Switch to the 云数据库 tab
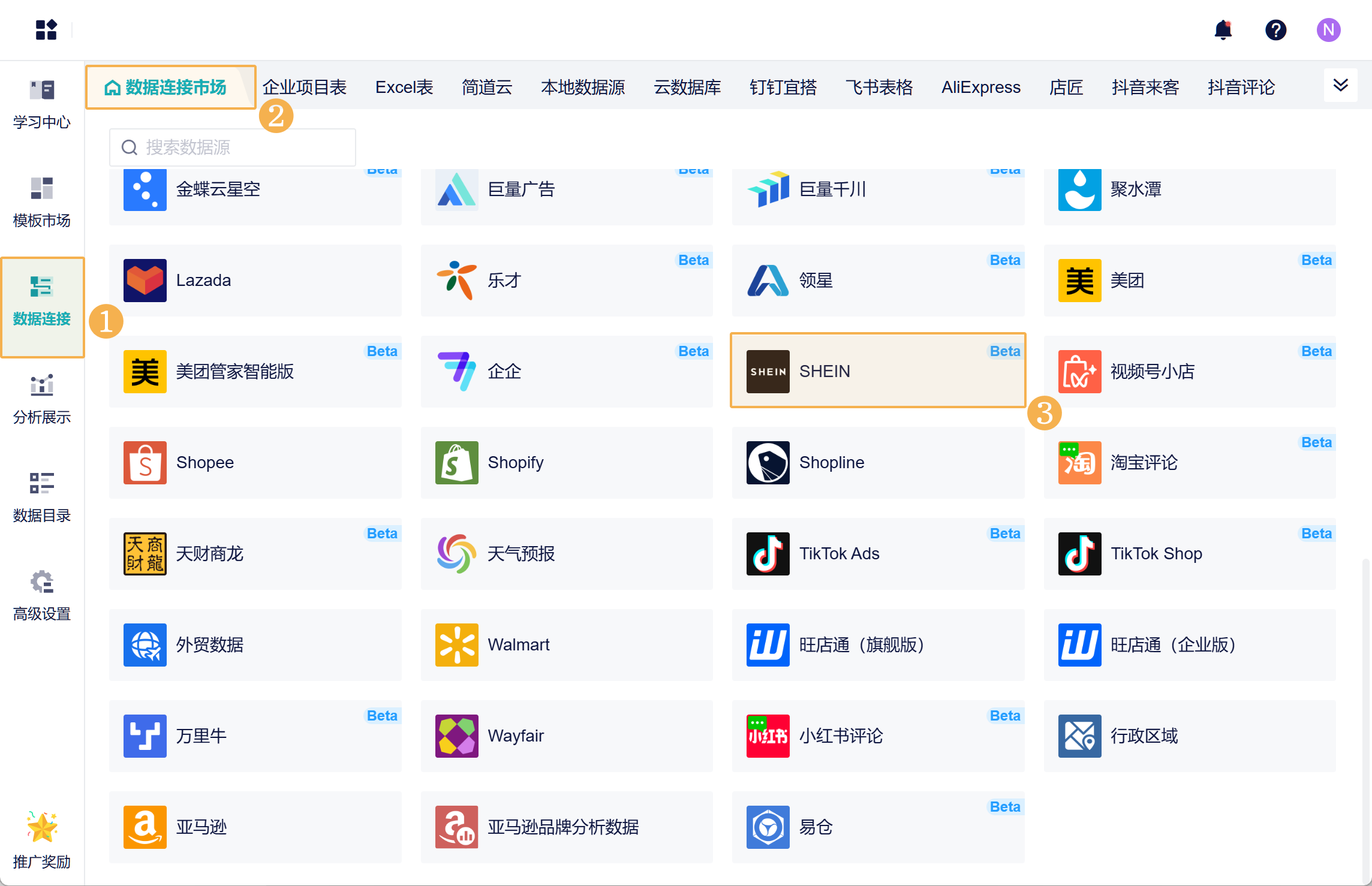Viewport: 1372px width, 886px height. click(x=687, y=88)
